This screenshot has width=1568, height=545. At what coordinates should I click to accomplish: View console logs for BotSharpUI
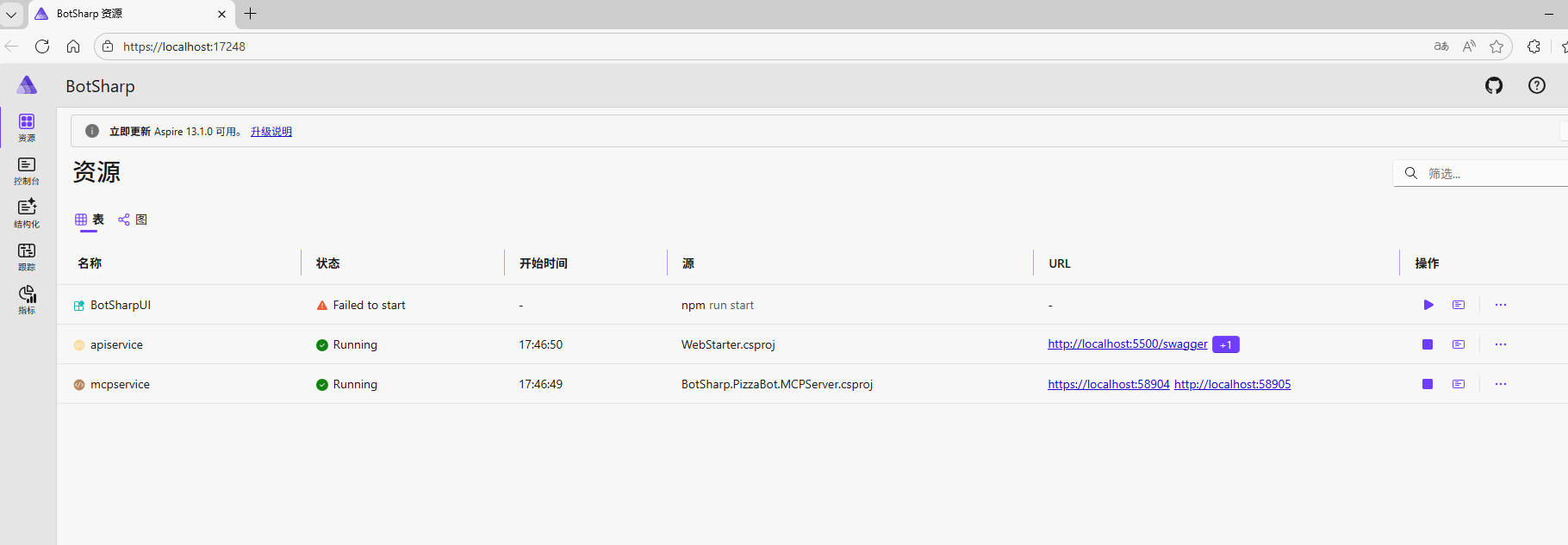[x=1459, y=305]
